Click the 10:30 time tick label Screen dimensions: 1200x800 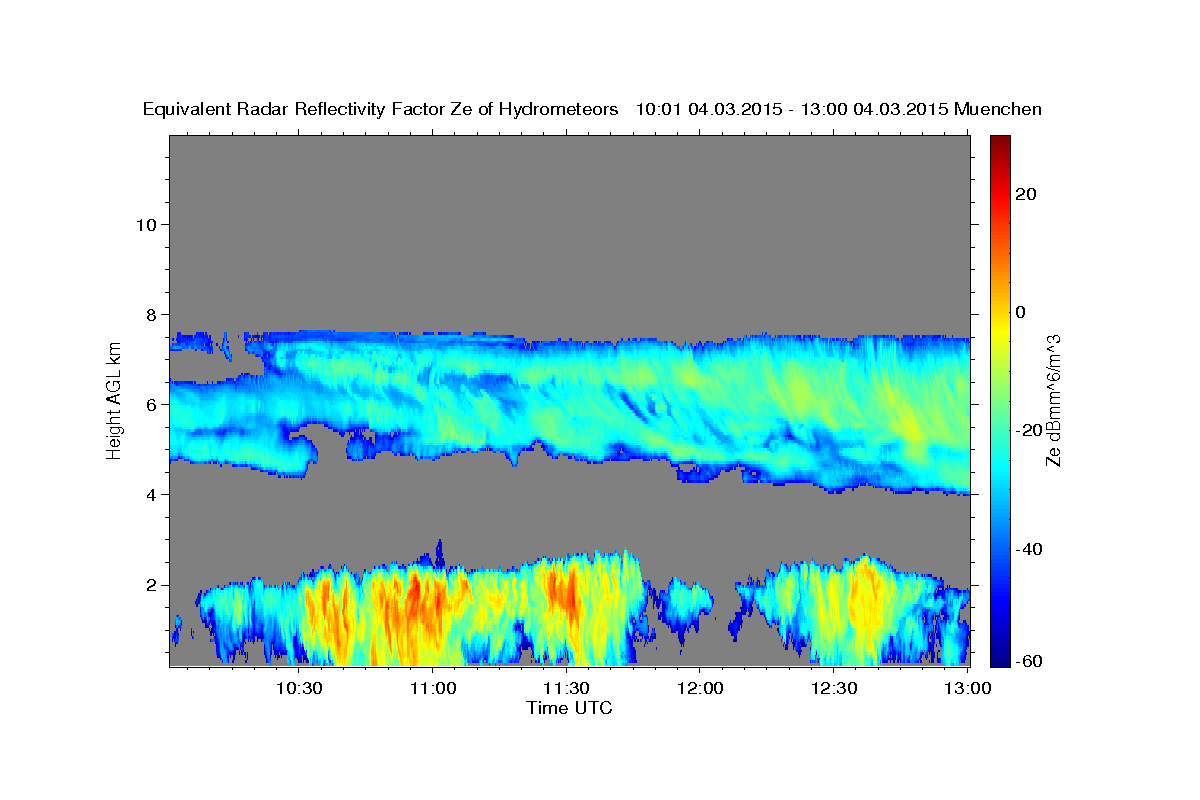[298, 688]
